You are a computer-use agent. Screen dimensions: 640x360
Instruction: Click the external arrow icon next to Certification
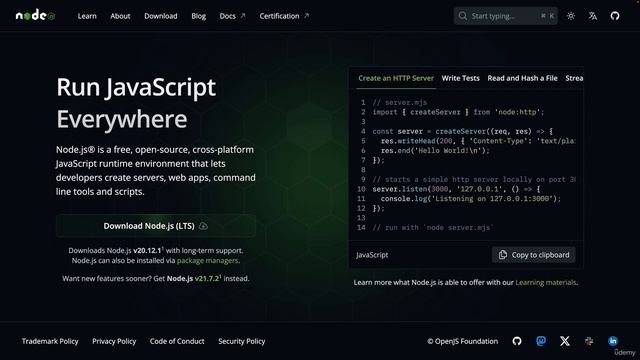pyautogui.click(x=307, y=16)
